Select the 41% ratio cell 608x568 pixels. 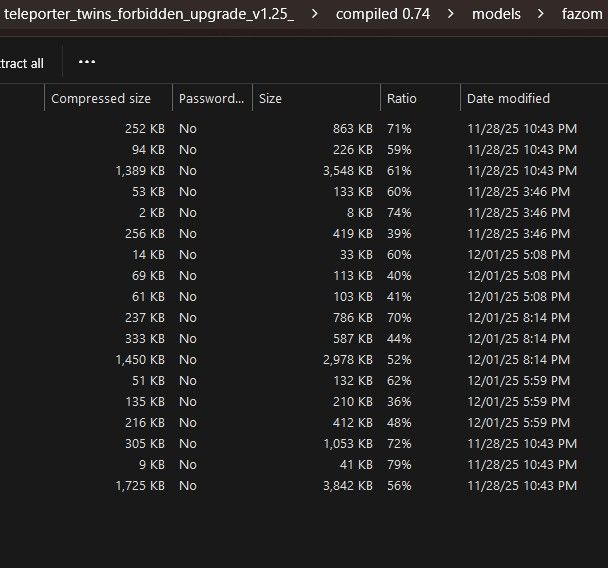[x=399, y=297]
